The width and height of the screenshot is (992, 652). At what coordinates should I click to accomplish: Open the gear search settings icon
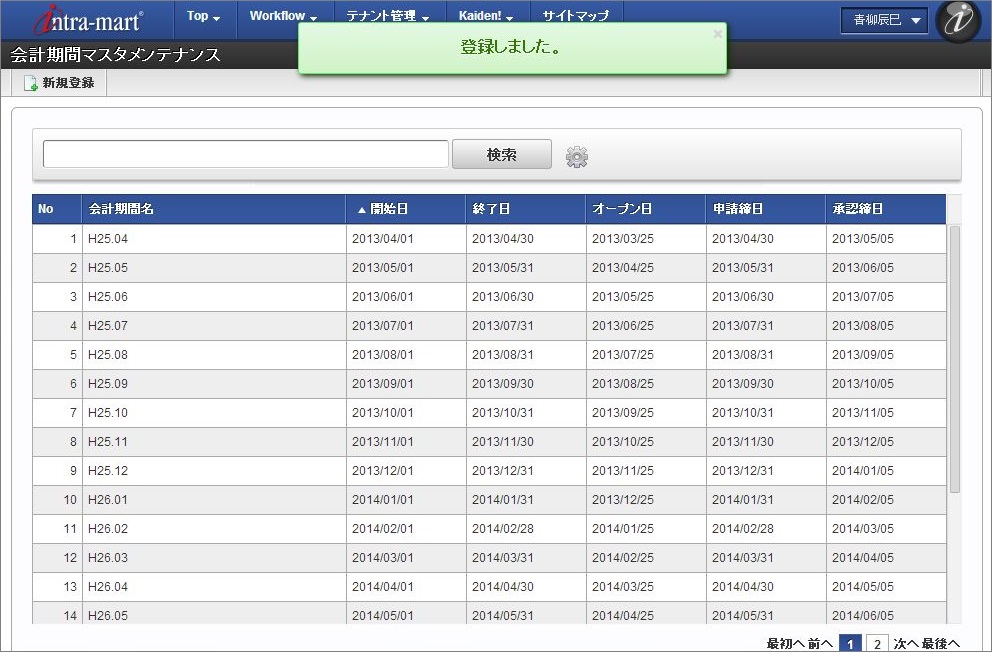577,156
